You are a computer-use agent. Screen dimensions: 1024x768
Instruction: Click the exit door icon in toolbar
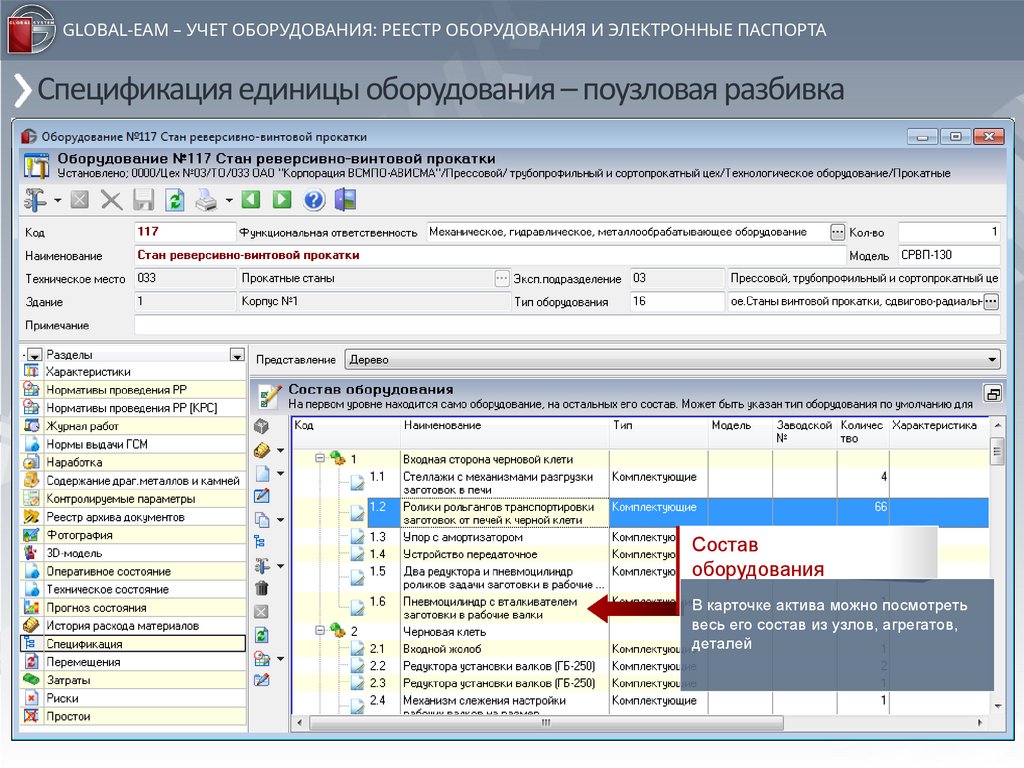pyautogui.click(x=345, y=200)
